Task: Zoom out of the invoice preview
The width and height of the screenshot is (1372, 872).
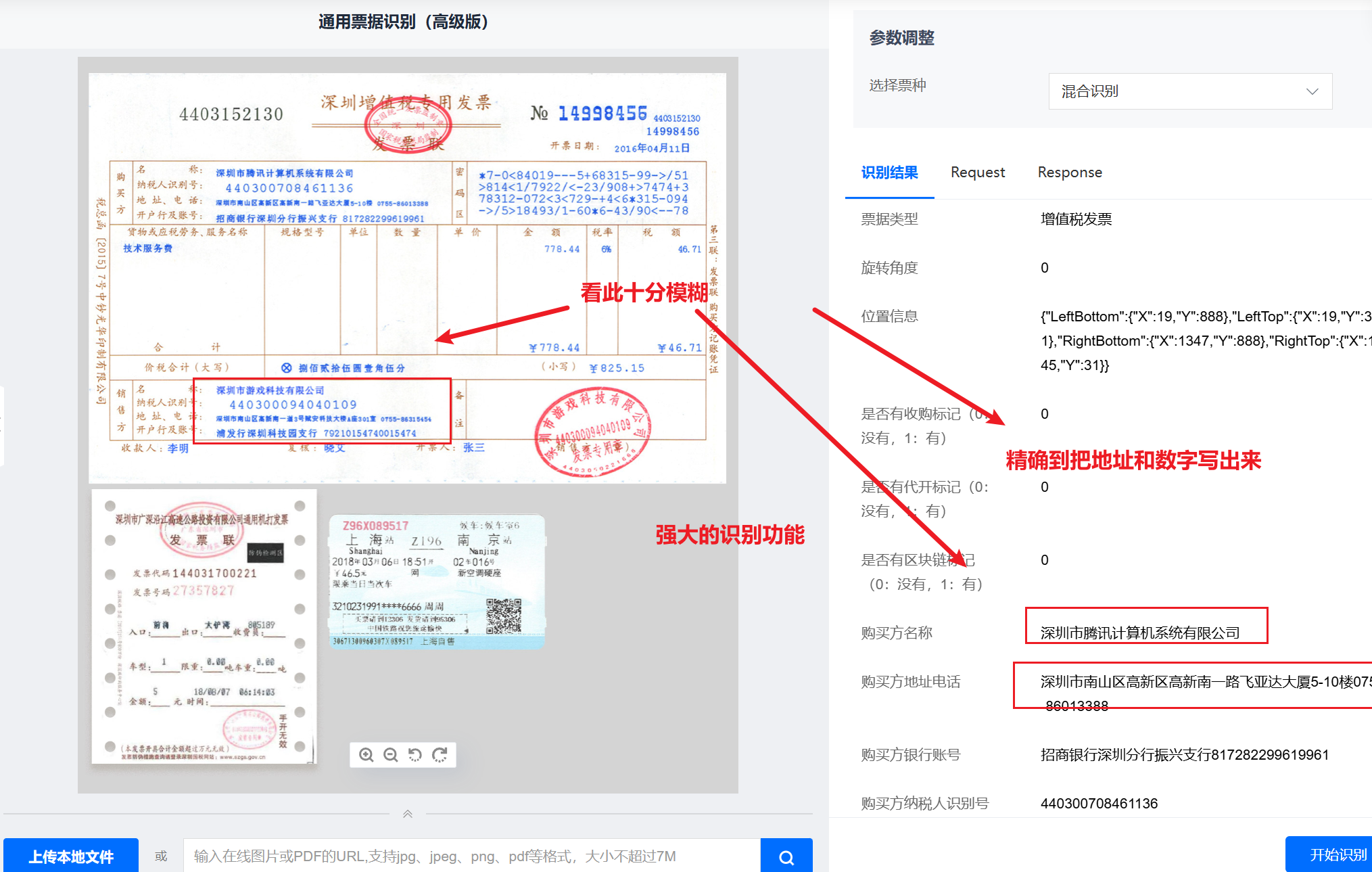Action: click(390, 755)
